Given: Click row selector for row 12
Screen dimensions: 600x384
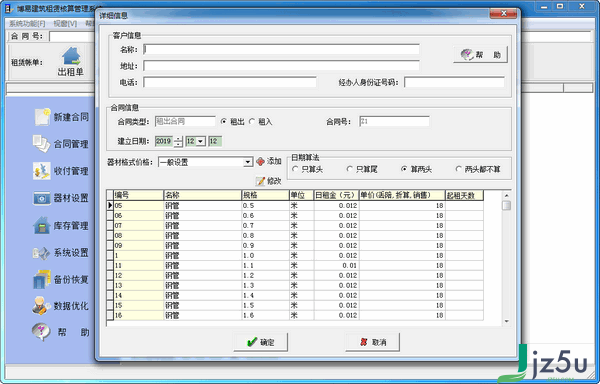Looking at the screenshot, I should pyautogui.click(x=110, y=275).
